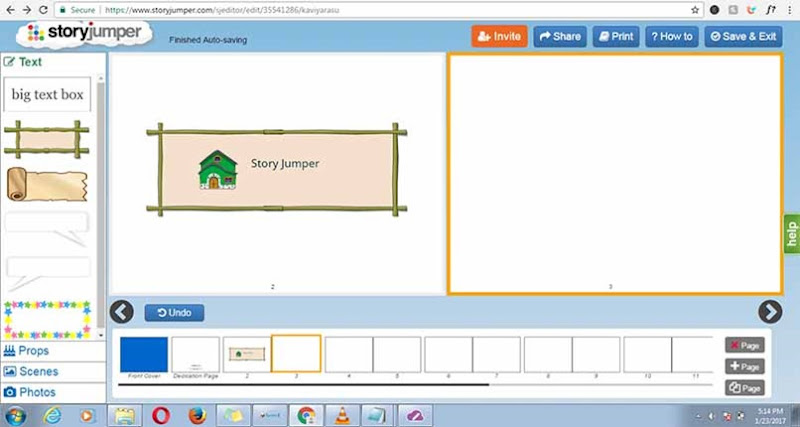Select page 6 thumbnail

click(x=448, y=354)
